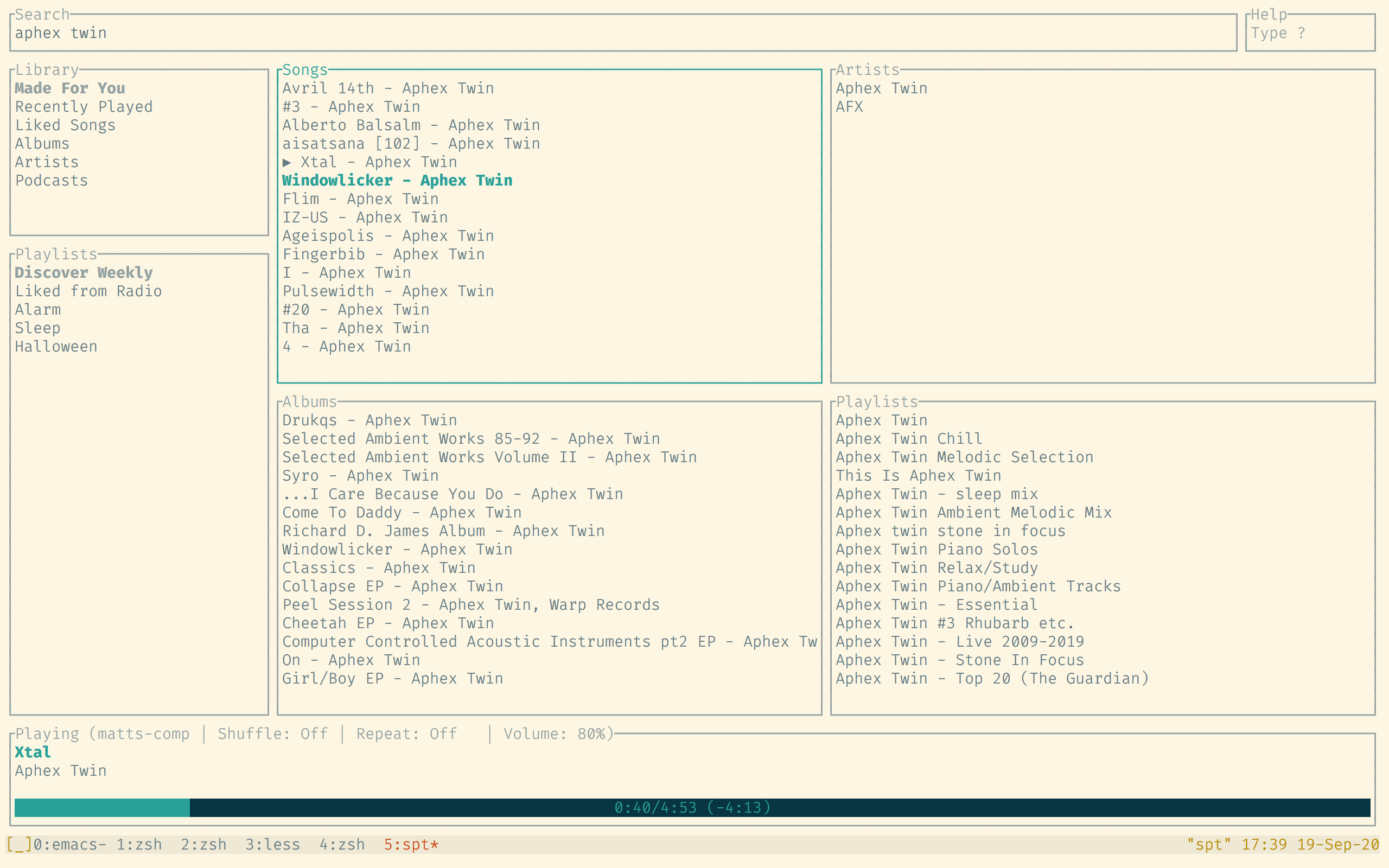Screen dimensions: 1389x868
Task: Select highlighted song Windowlicker - Aphex Twin
Action: 397,180
